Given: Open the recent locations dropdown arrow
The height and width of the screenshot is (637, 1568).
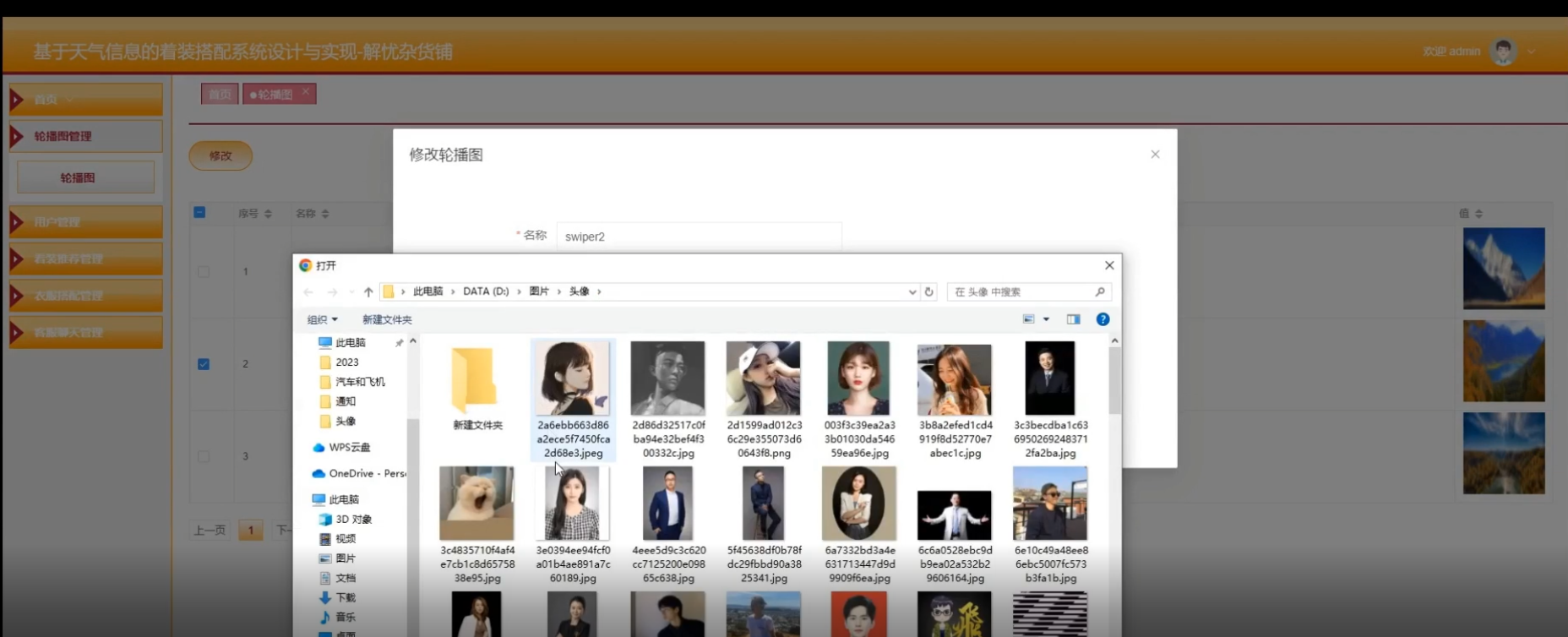Looking at the screenshot, I should 351,292.
